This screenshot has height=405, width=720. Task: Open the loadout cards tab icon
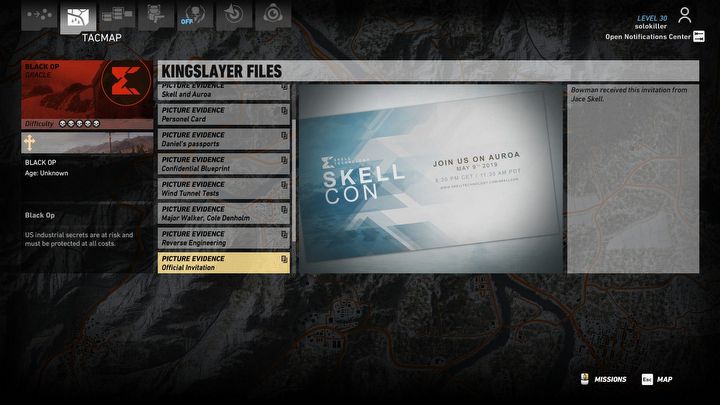click(x=116, y=15)
